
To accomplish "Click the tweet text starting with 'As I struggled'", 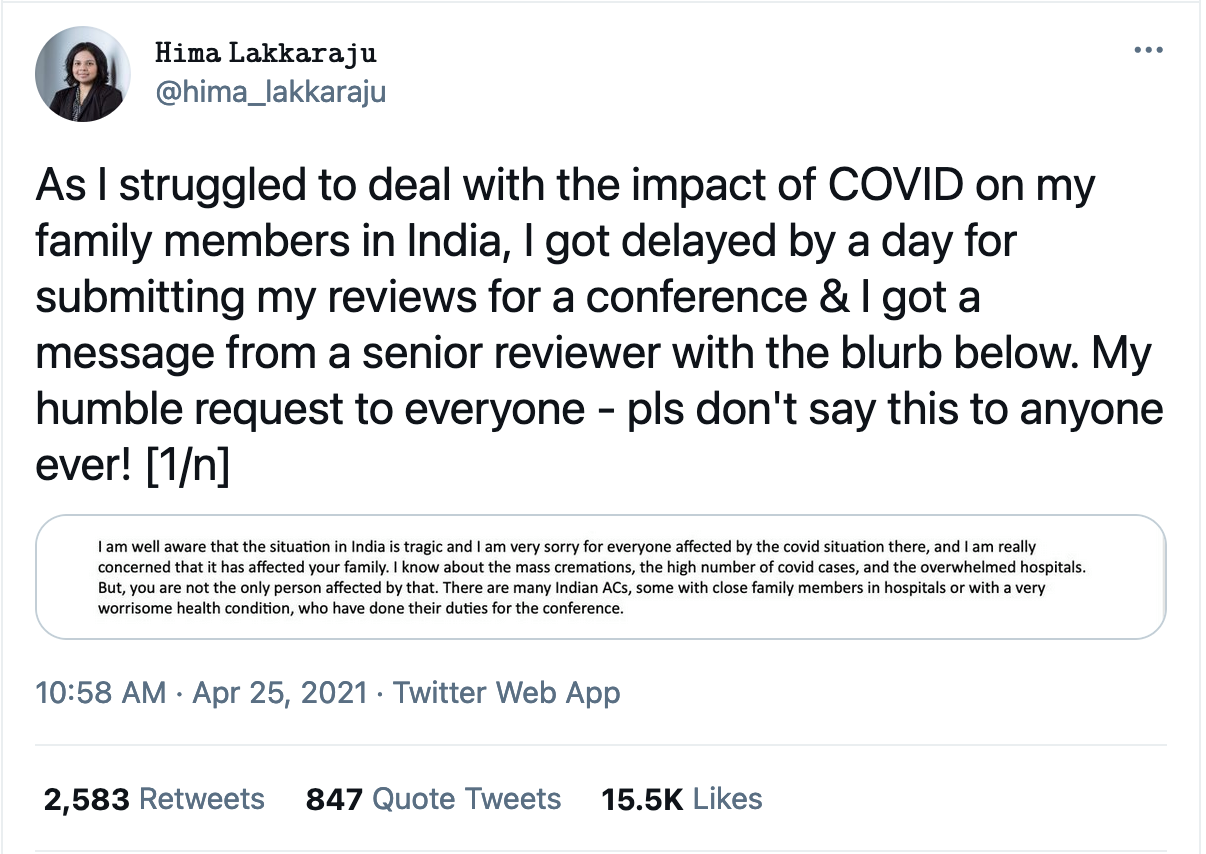I will pos(600,327).
